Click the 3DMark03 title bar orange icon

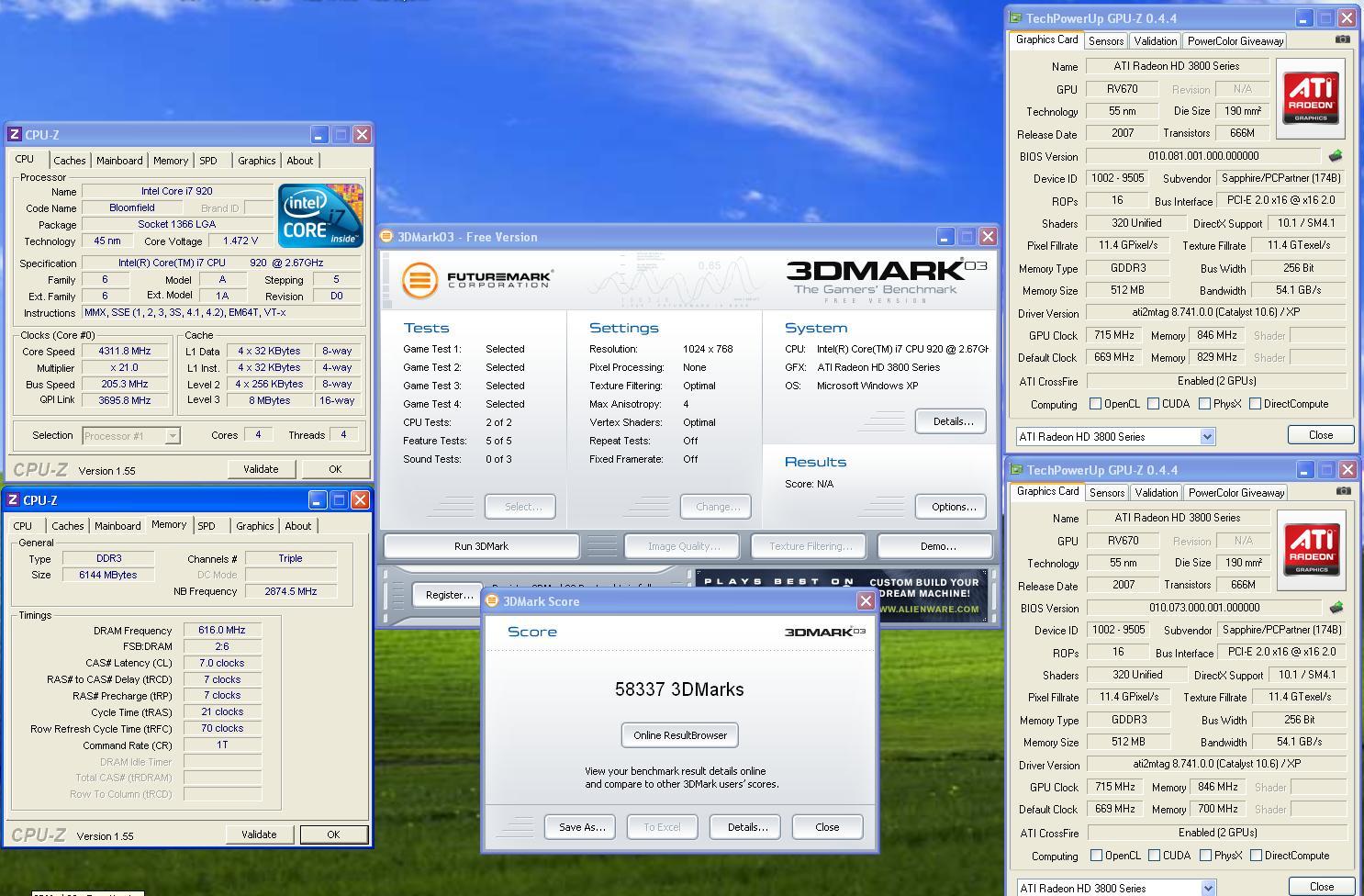click(387, 236)
